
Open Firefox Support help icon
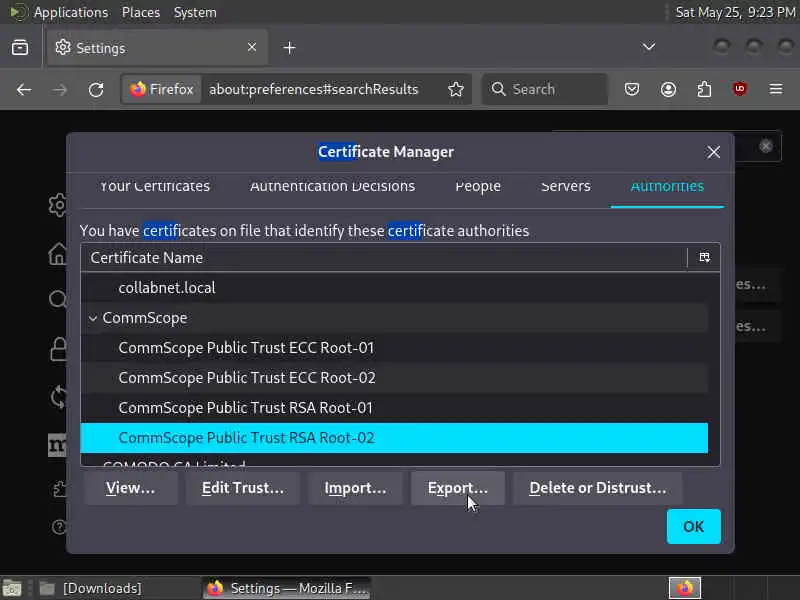click(59, 527)
